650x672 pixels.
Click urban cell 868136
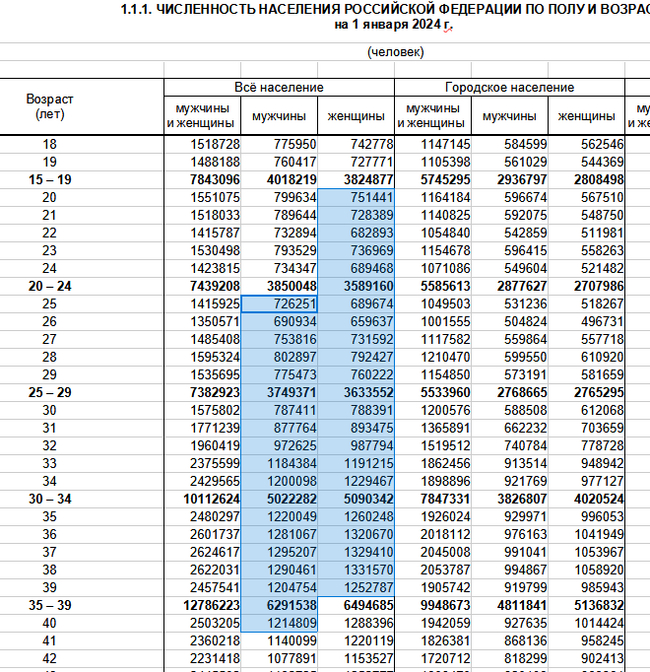pyautogui.click(x=509, y=641)
